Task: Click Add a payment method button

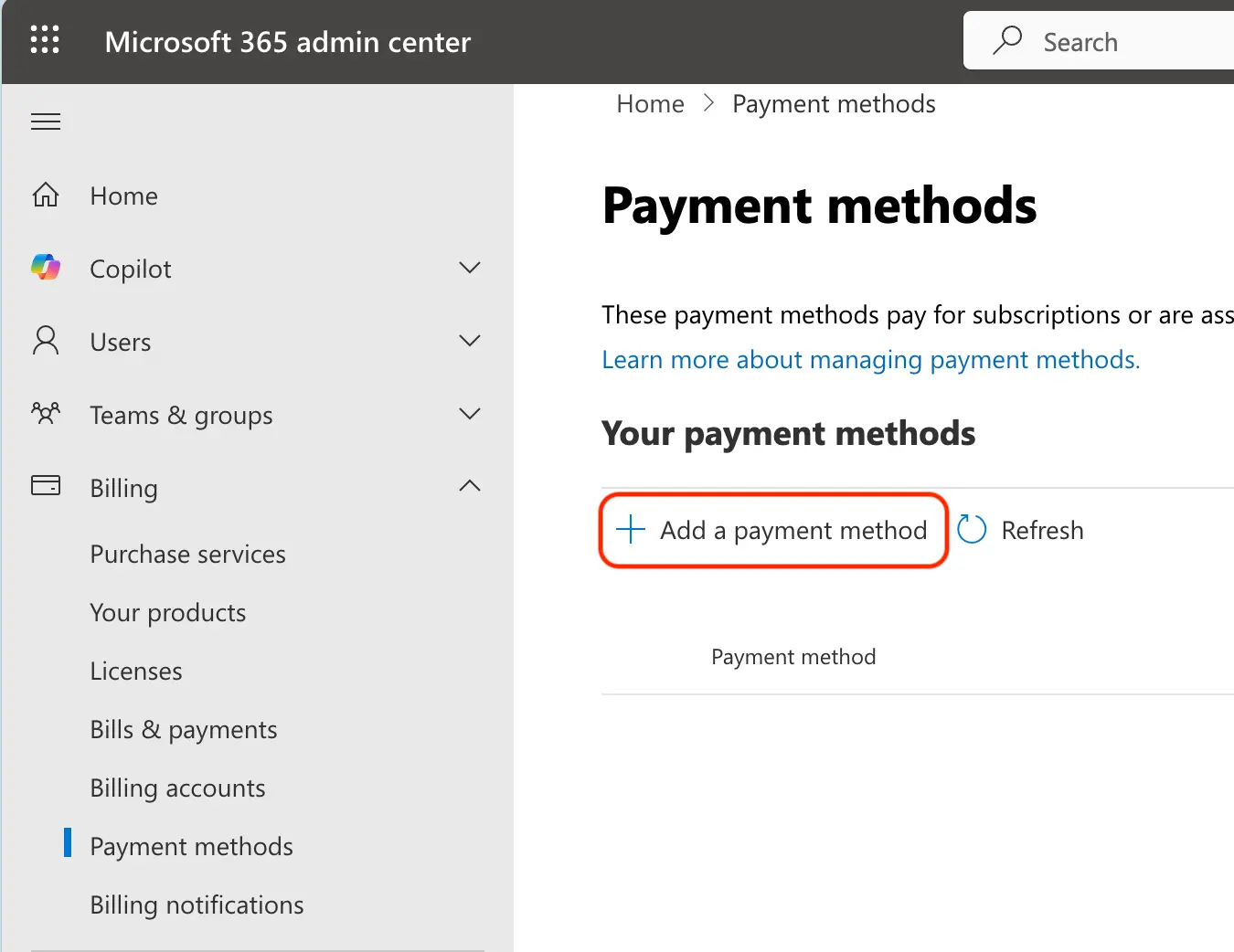Action: [x=773, y=531]
